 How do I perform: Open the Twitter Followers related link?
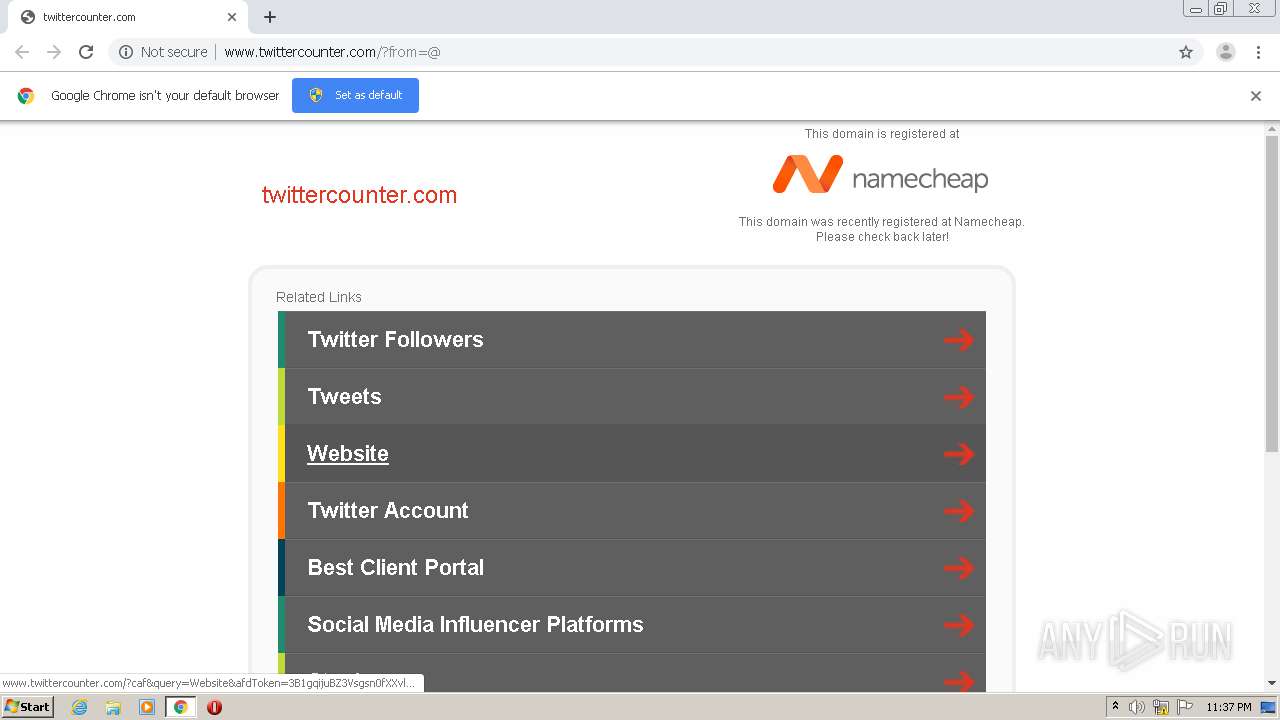point(395,340)
